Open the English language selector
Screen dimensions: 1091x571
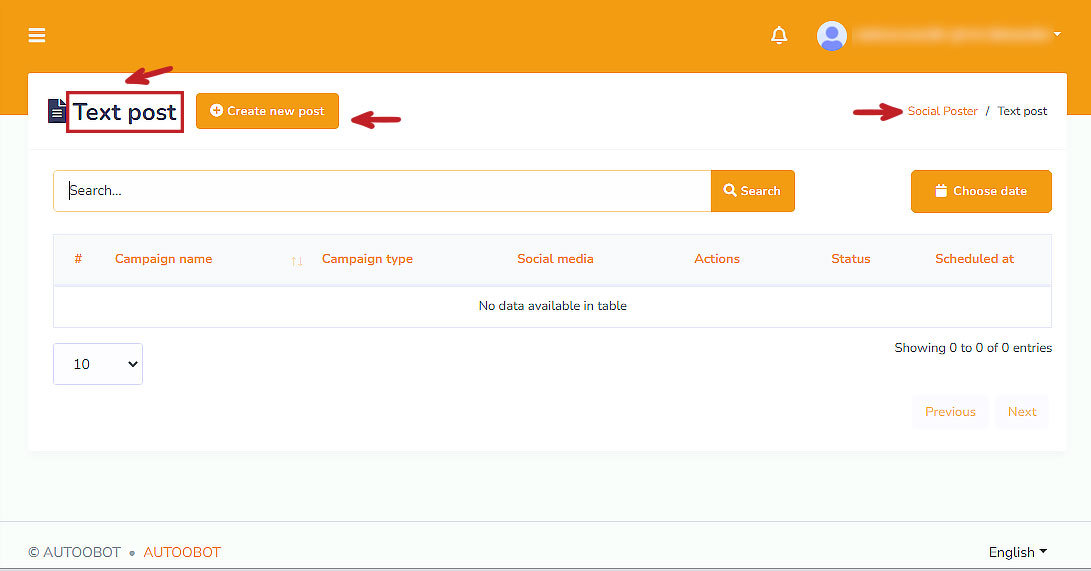pyautogui.click(x=1017, y=552)
